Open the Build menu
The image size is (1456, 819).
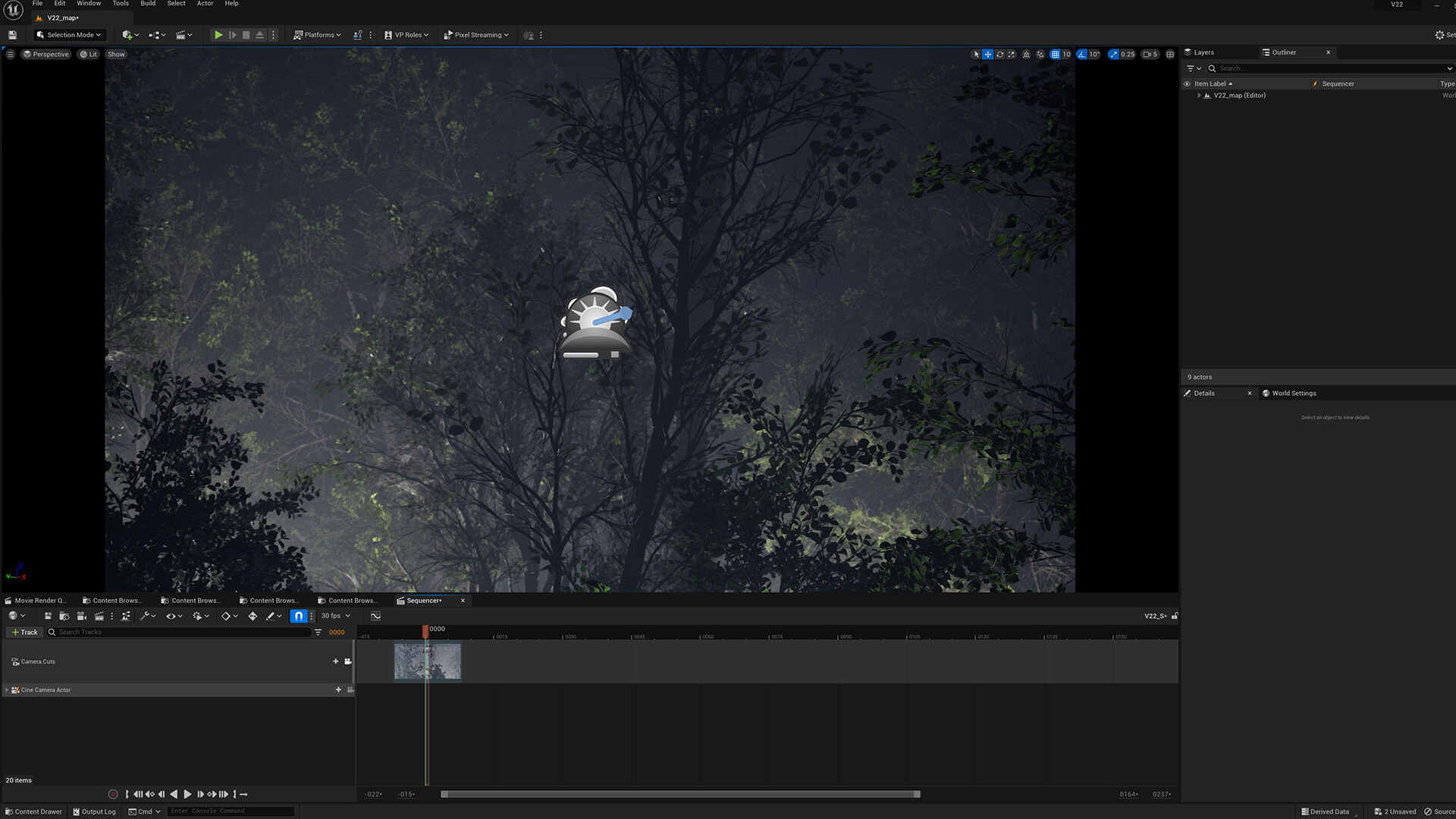(148, 4)
